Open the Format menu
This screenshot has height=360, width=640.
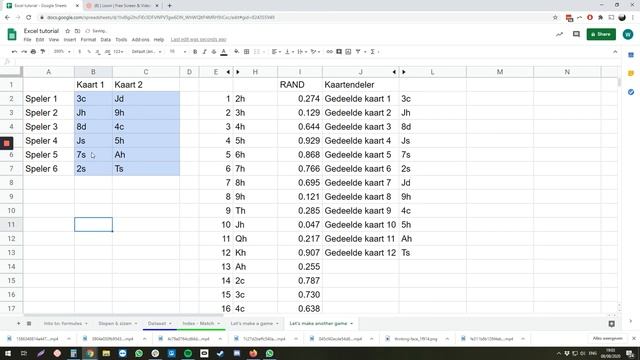tap(88, 40)
